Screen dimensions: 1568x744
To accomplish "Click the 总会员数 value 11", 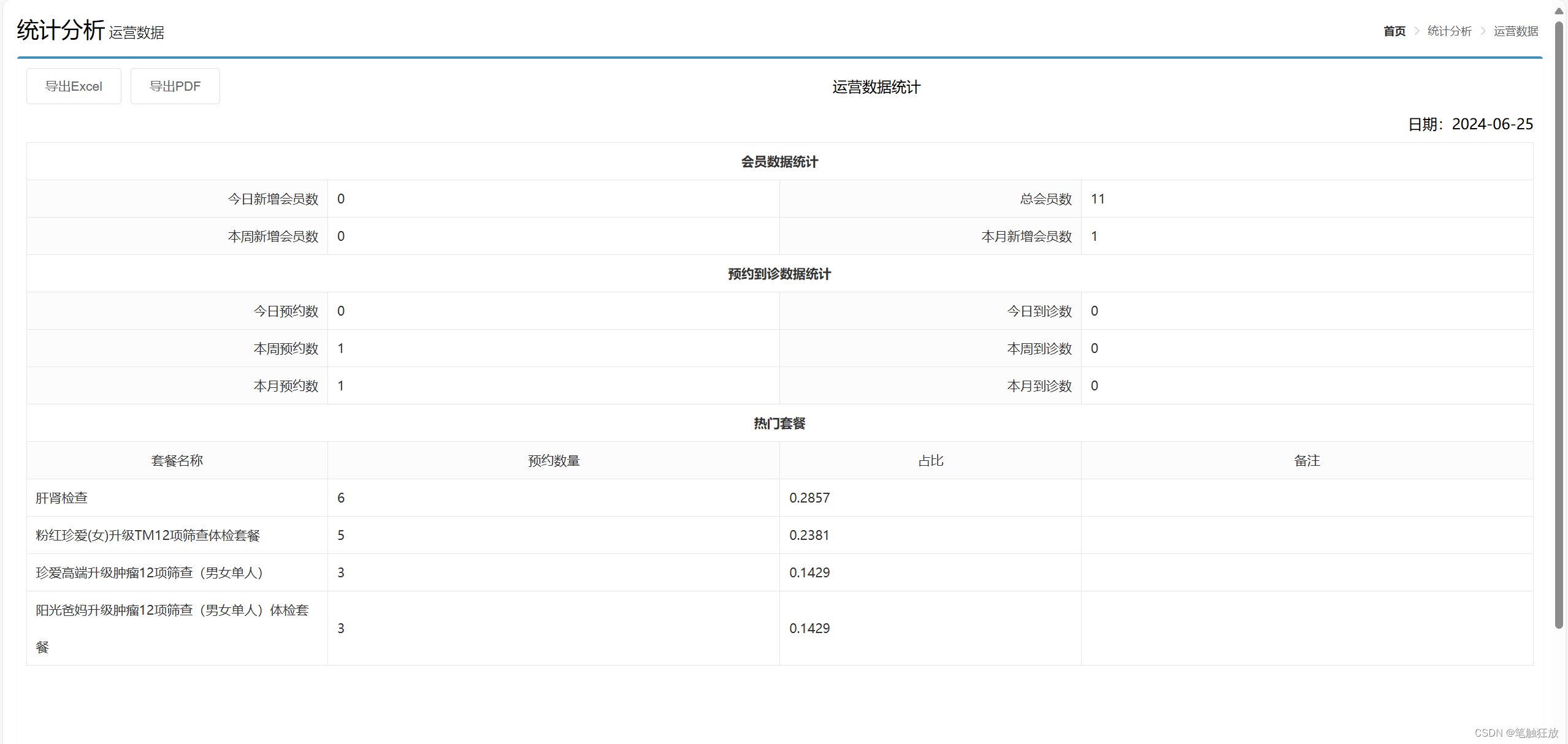I will (x=1098, y=199).
